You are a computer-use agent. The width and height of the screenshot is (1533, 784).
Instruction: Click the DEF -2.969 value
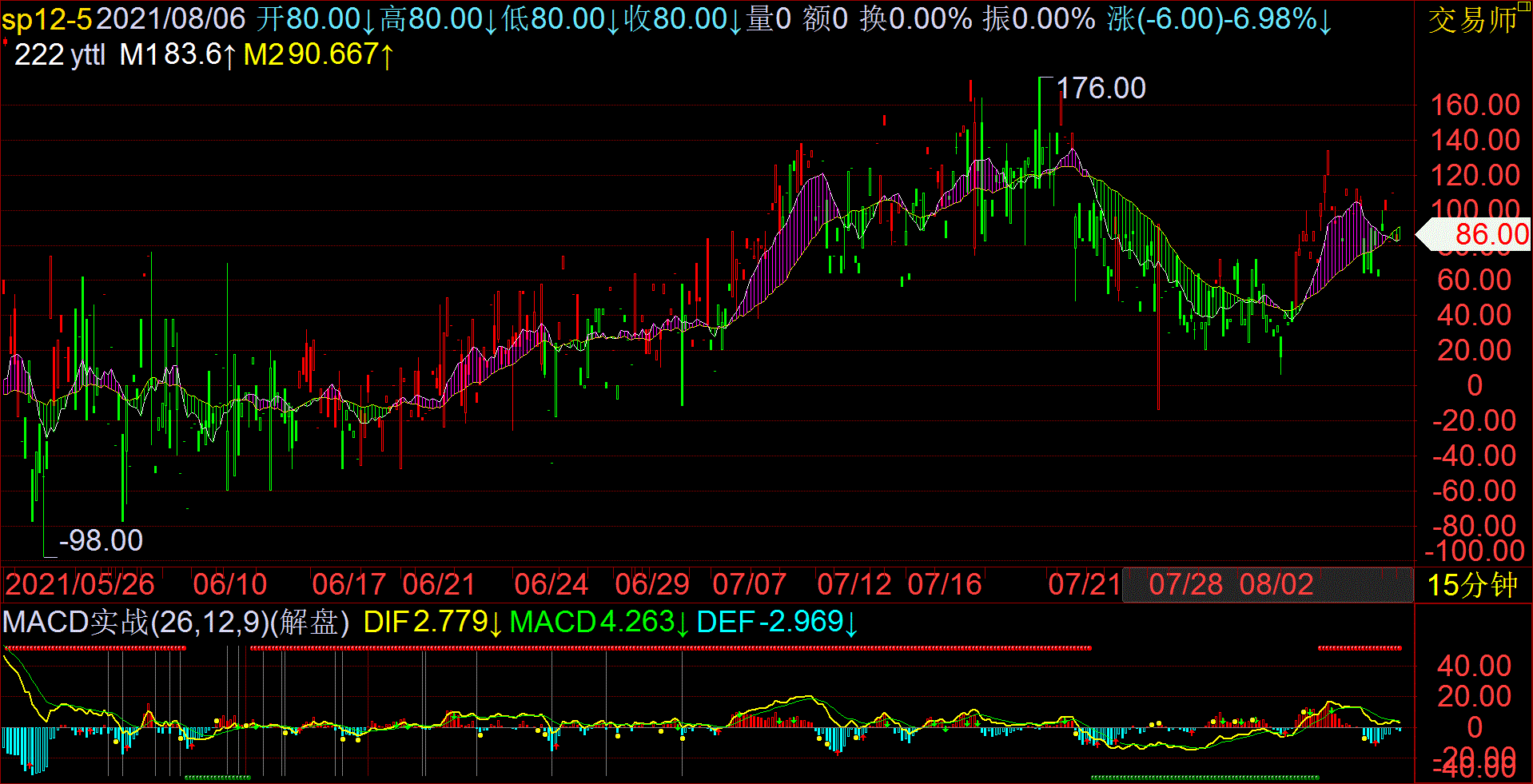(x=777, y=622)
